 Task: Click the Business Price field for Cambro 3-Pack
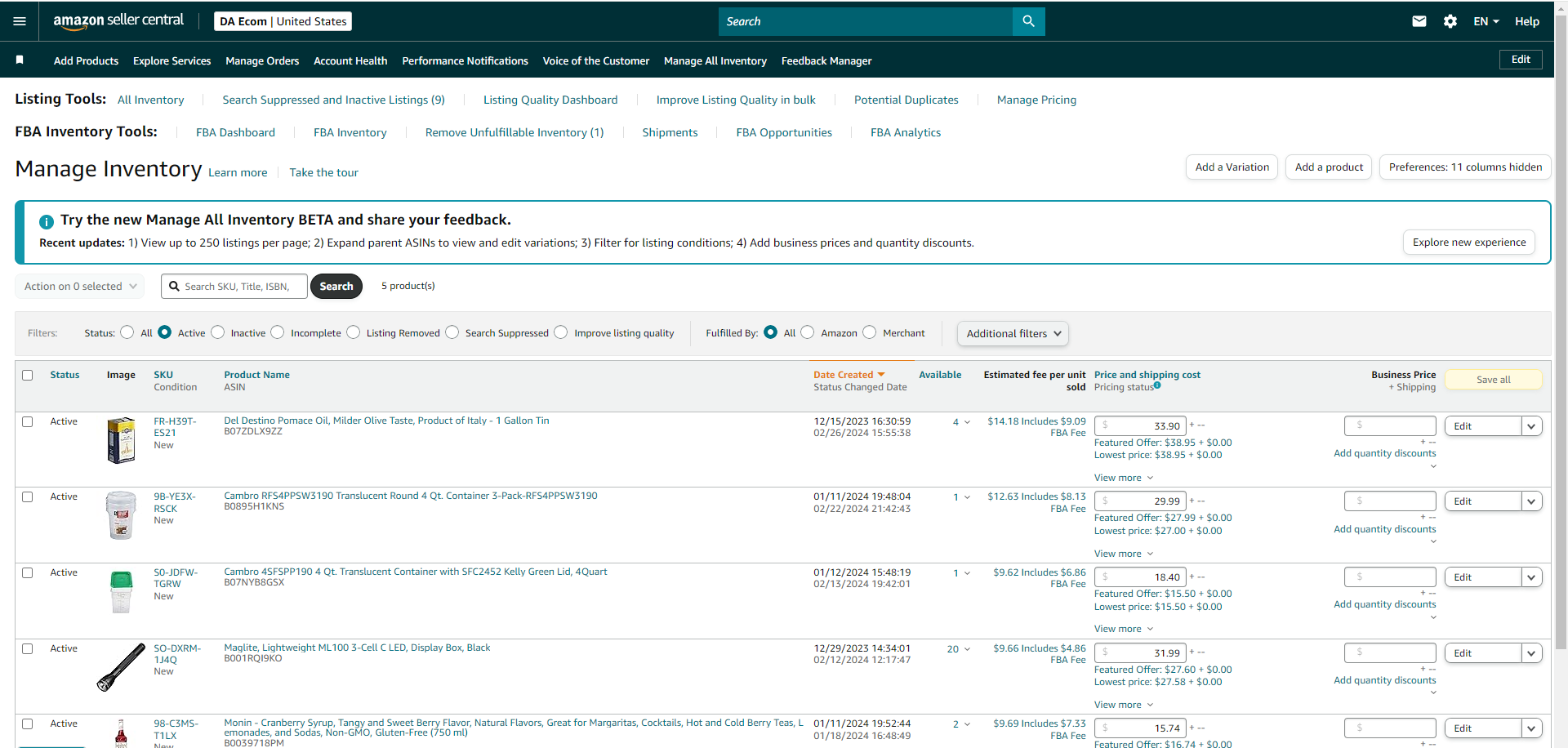point(1390,501)
